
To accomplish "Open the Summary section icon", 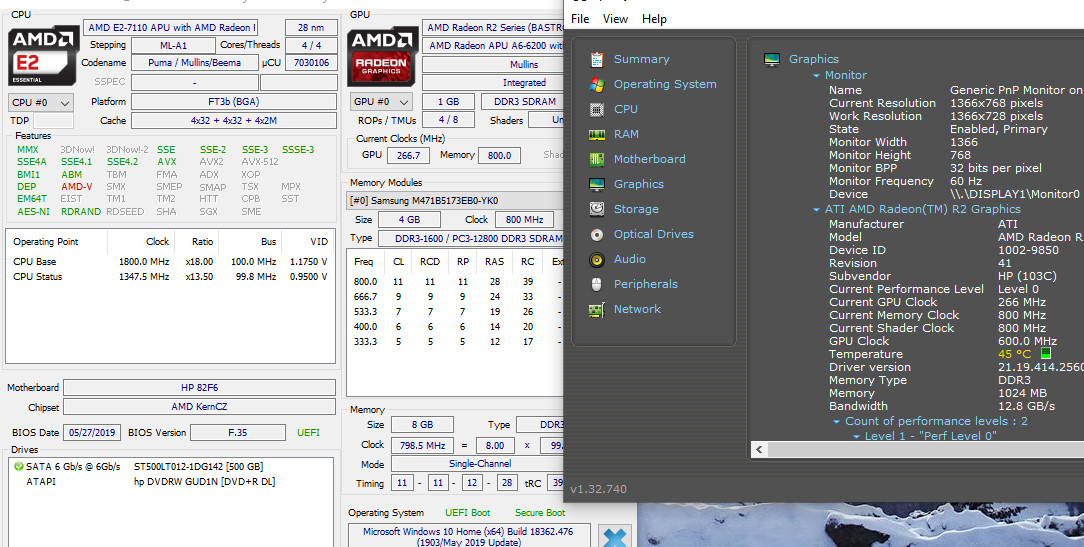I will (x=597, y=59).
